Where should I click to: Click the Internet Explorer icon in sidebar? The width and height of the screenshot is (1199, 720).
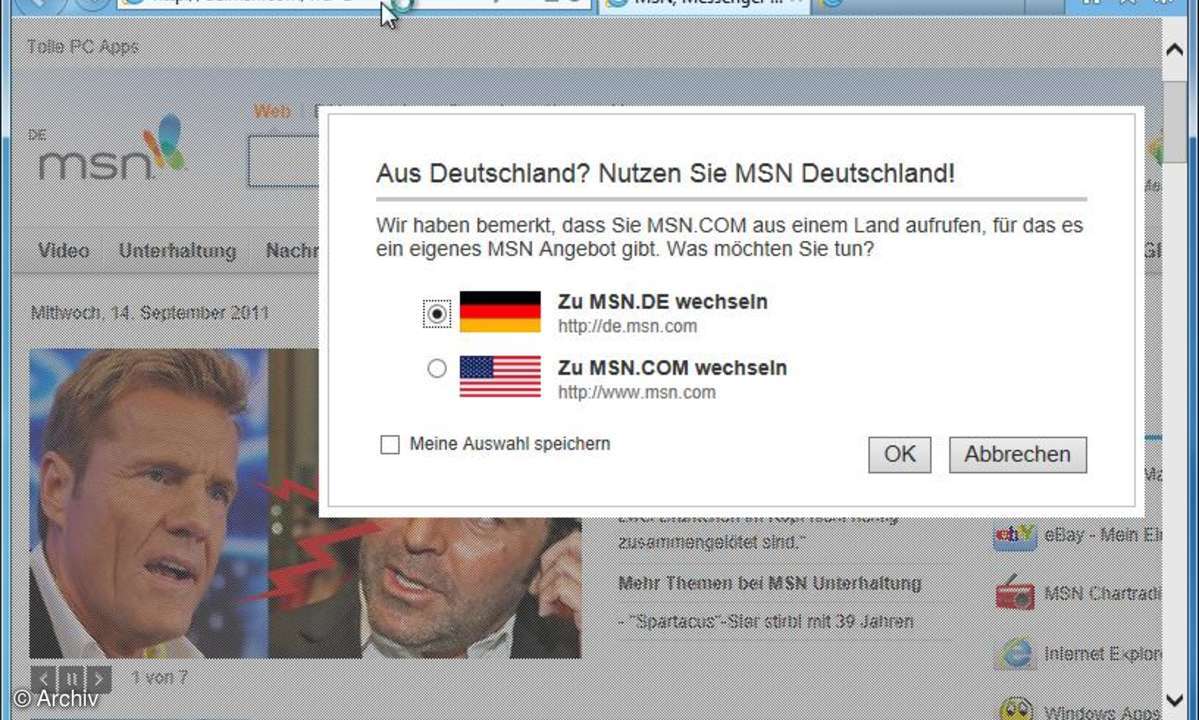tap(1015, 654)
